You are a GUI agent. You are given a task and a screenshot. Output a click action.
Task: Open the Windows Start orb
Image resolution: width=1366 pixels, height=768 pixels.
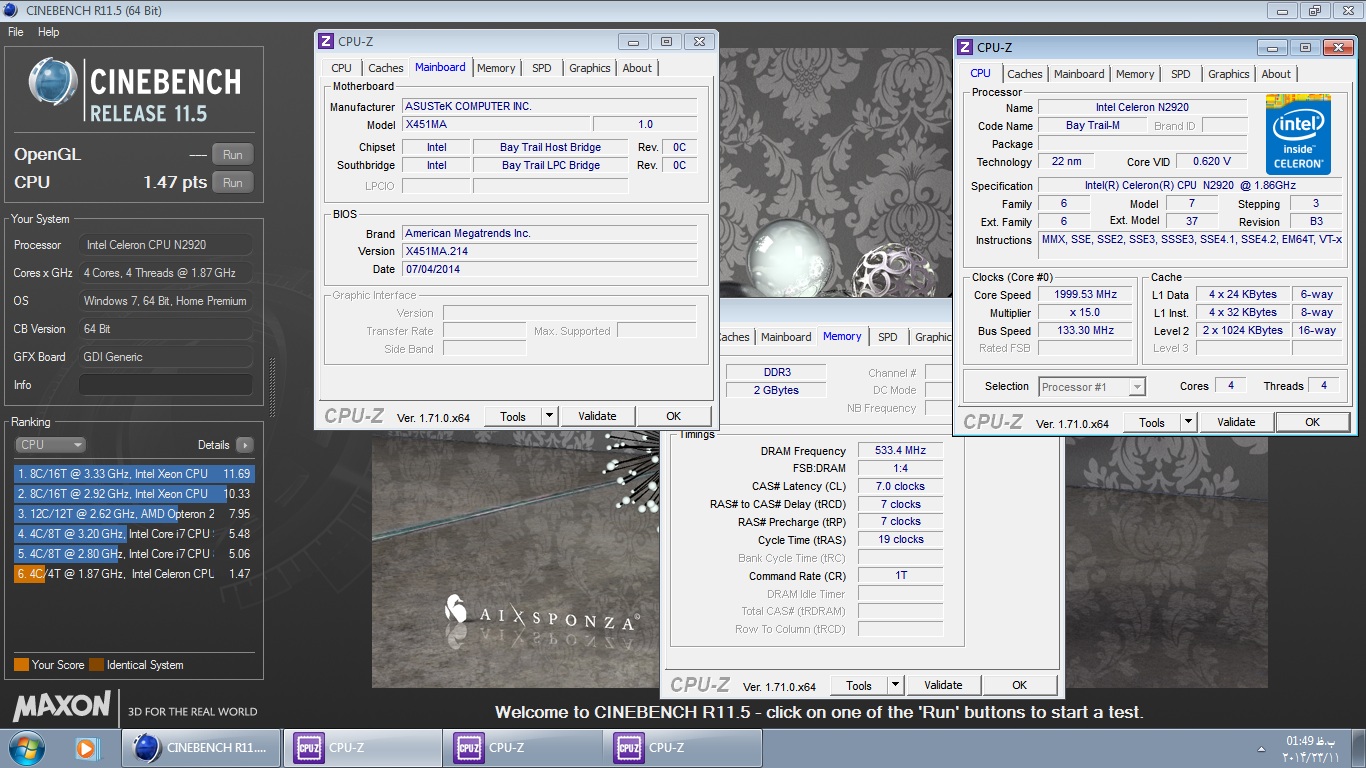pos(27,747)
